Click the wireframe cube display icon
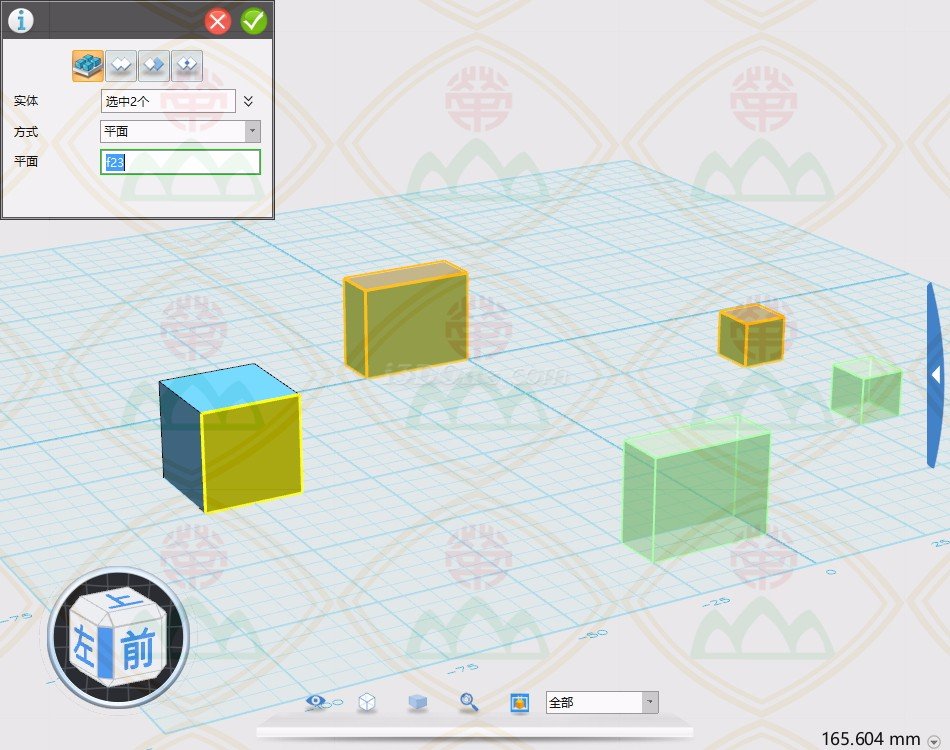Viewport: 950px width, 750px height. [367, 703]
